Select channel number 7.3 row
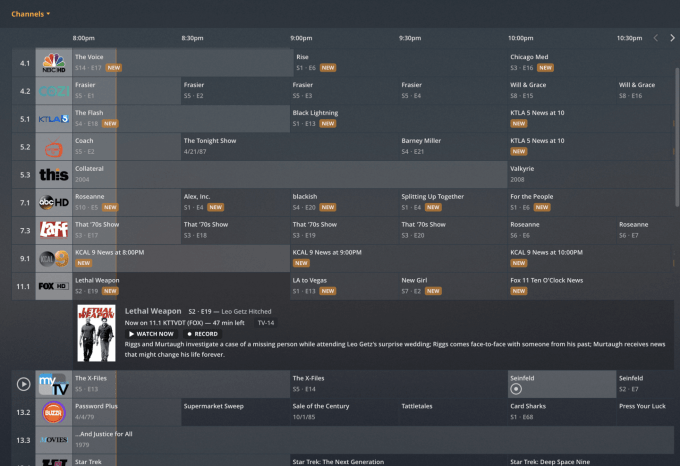The height and width of the screenshot is (466, 680). pos(25,231)
